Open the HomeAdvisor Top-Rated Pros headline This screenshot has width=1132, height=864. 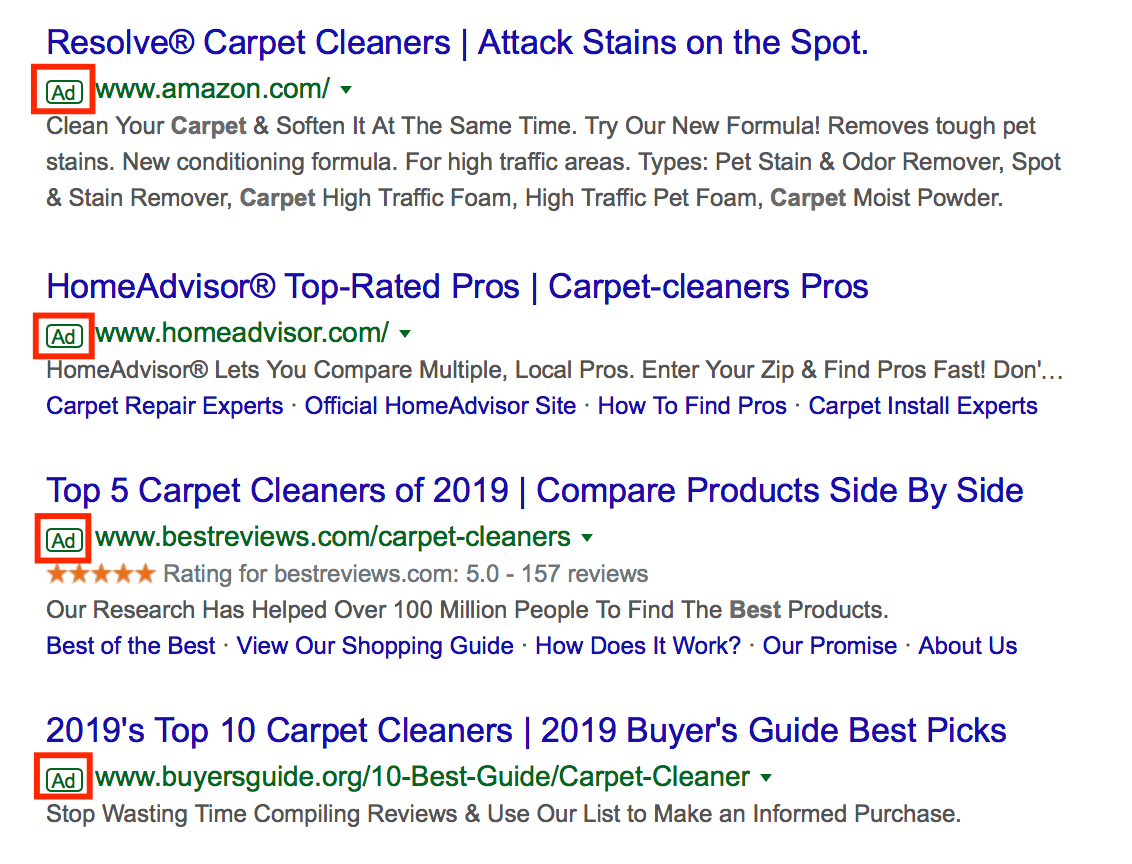coord(457,287)
